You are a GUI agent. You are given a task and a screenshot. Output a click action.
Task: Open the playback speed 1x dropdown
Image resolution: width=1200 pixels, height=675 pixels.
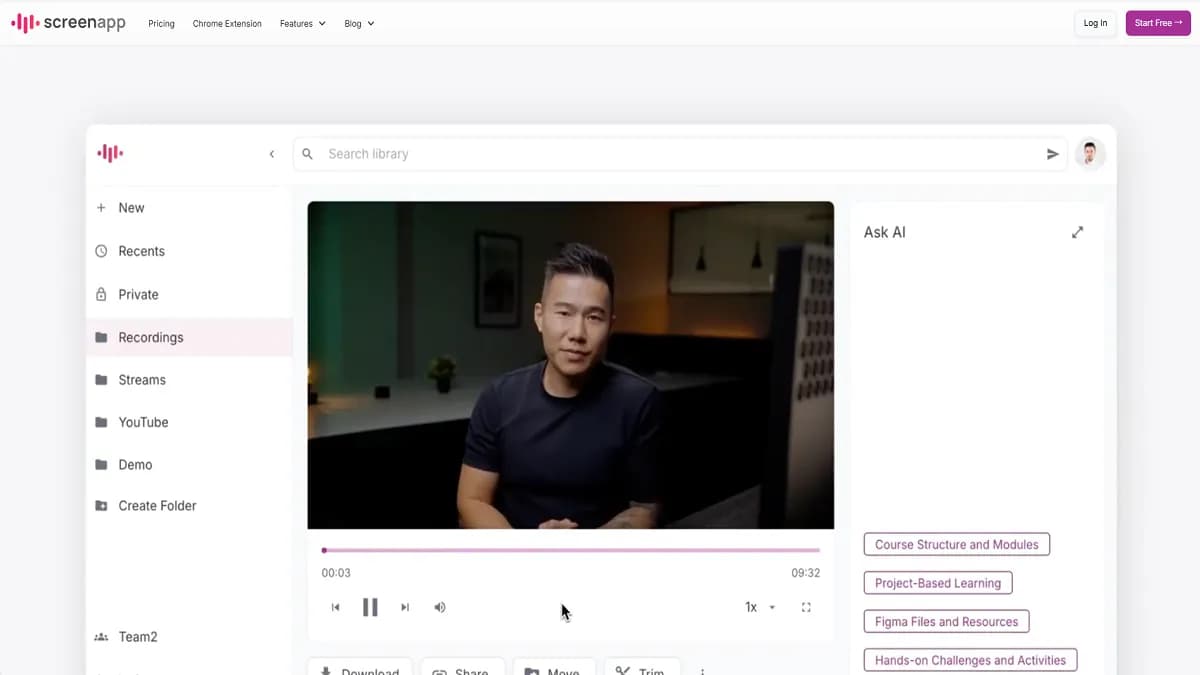coord(759,607)
